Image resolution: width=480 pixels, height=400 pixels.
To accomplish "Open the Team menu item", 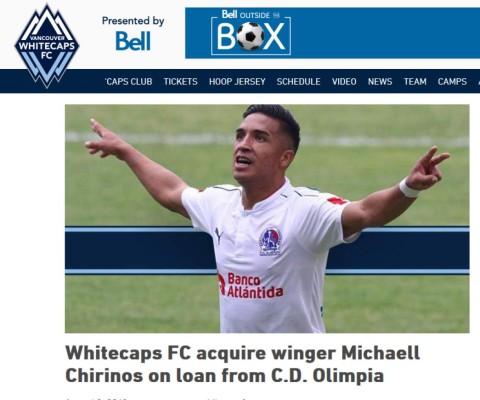I will pyautogui.click(x=415, y=82).
